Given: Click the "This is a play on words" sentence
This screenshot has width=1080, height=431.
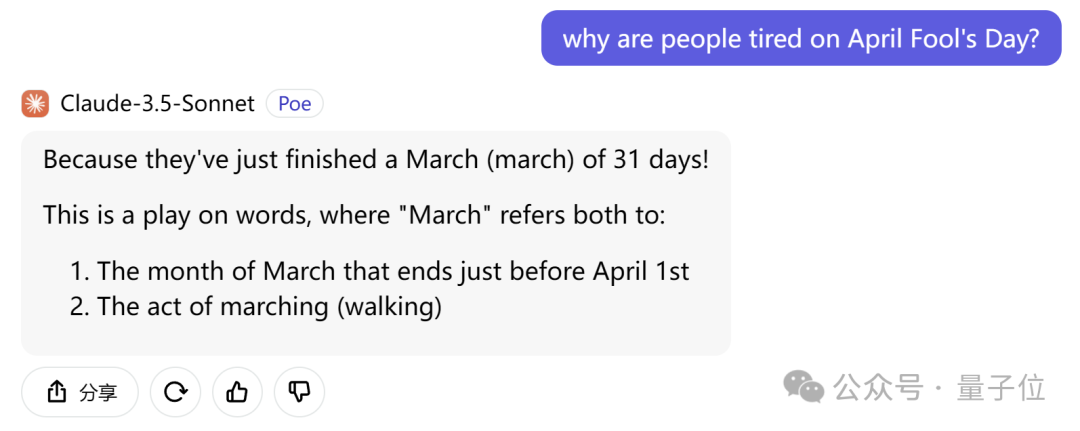Looking at the screenshot, I should [354, 216].
